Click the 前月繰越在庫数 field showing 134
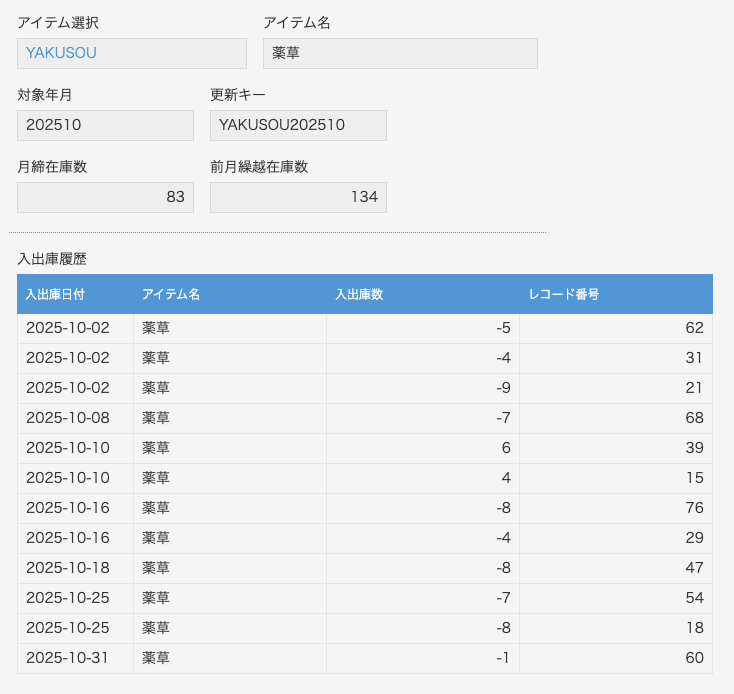734x694 pixels. pyautogui.click(x=297, y=197)
